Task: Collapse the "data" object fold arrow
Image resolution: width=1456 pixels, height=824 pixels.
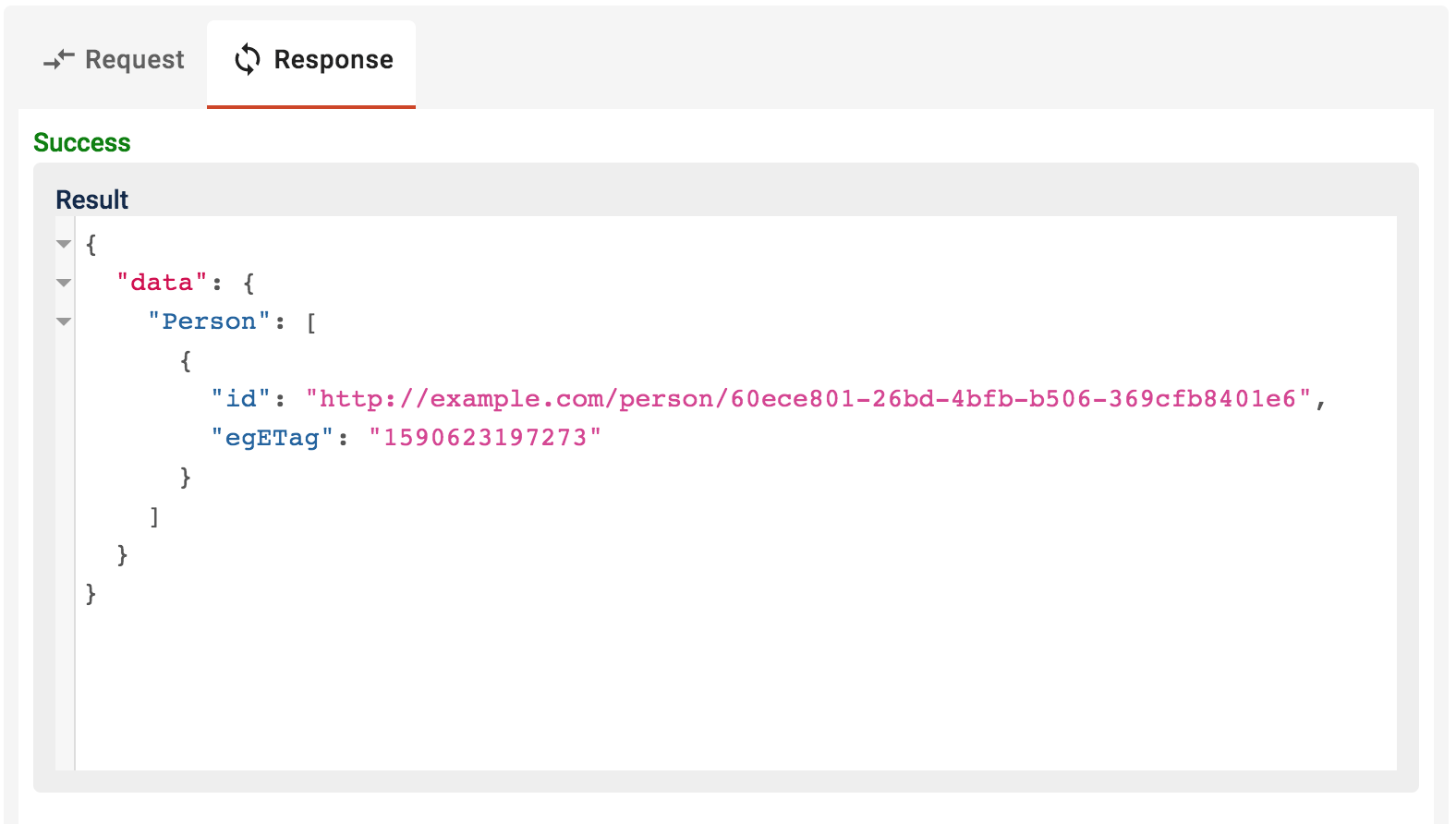Action: click(64, 284)
